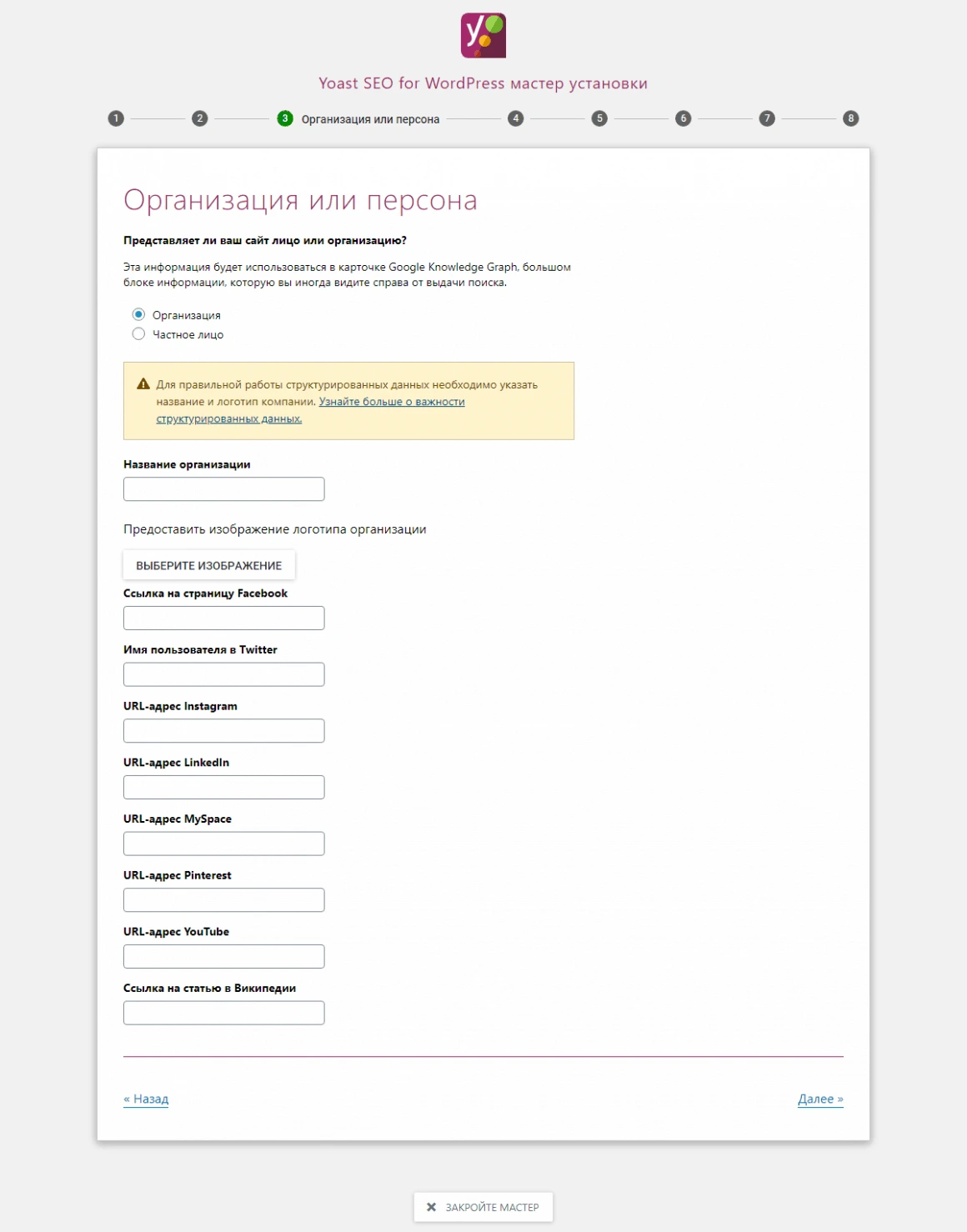Click the Организация или персона heading
This screenshot has height=1232, width=967.
300,200
